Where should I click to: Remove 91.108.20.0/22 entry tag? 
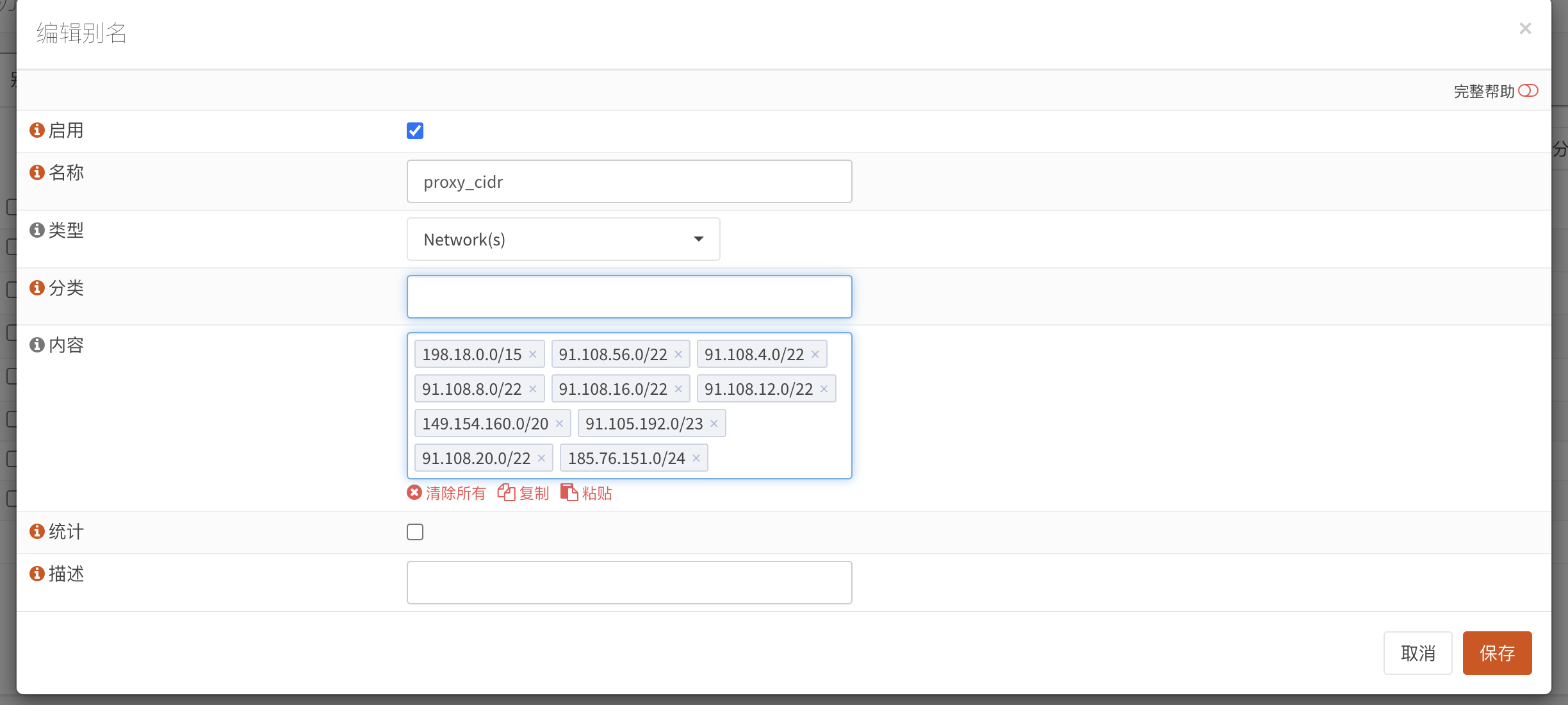tap(541, 458)
